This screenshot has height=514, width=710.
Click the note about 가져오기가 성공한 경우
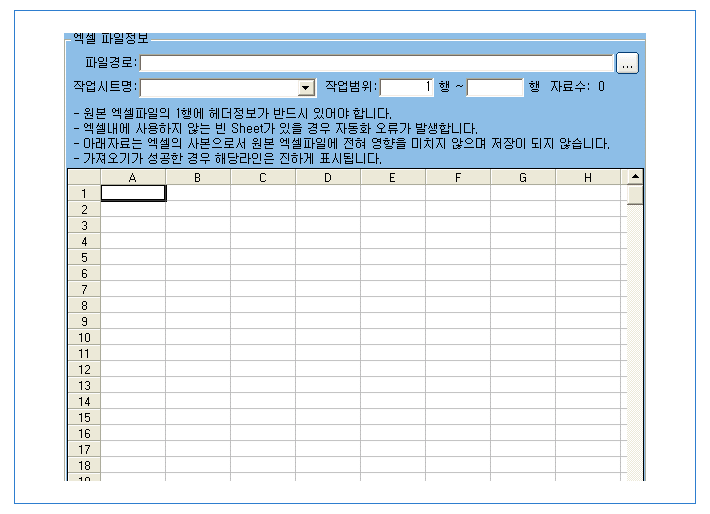[x=228, y=159]
